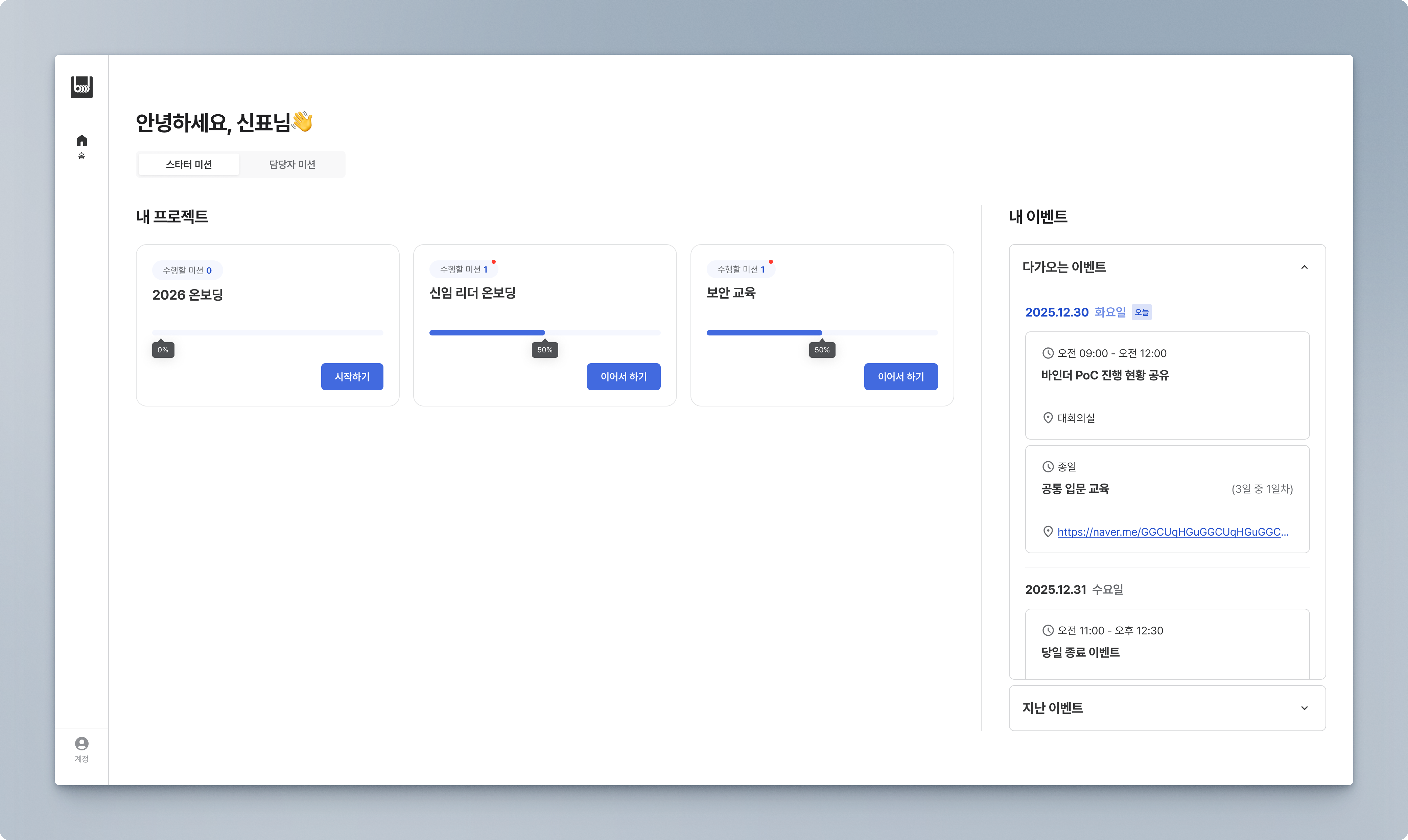1408x840 pixels.
Task: Click the clock icon next to 종일
Action: [x=1048, y=466]
